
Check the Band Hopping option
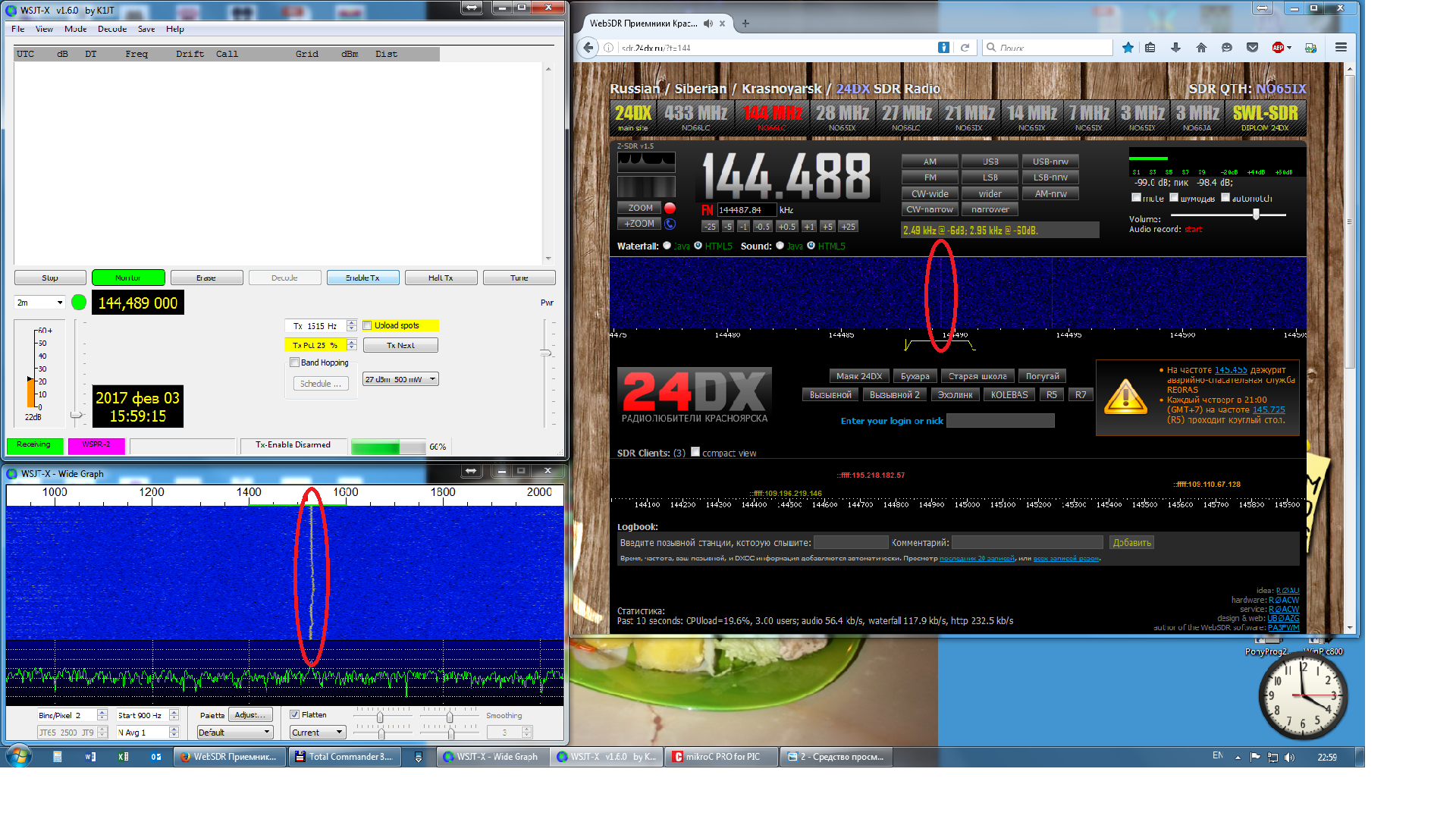[x=295, y=362]
